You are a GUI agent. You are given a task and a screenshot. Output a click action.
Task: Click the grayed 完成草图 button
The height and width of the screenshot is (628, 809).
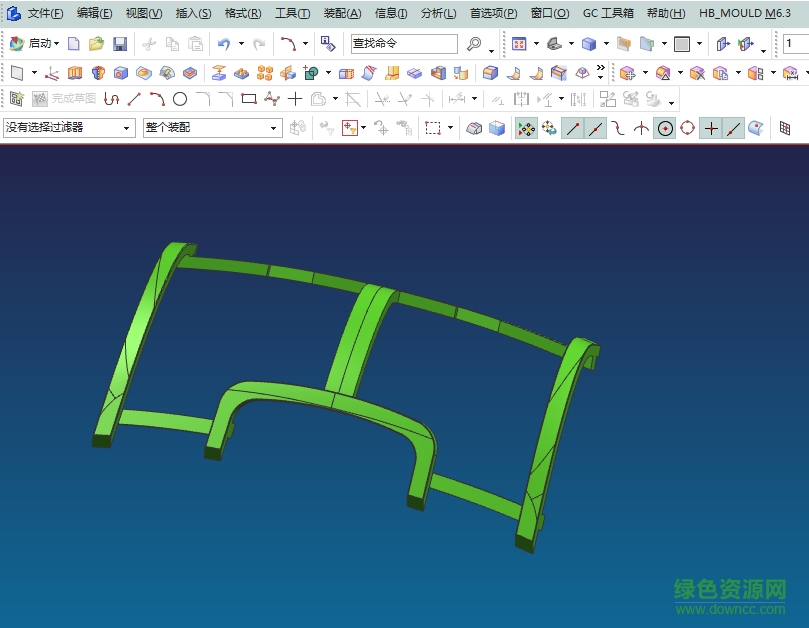click(x=62, y=99)
